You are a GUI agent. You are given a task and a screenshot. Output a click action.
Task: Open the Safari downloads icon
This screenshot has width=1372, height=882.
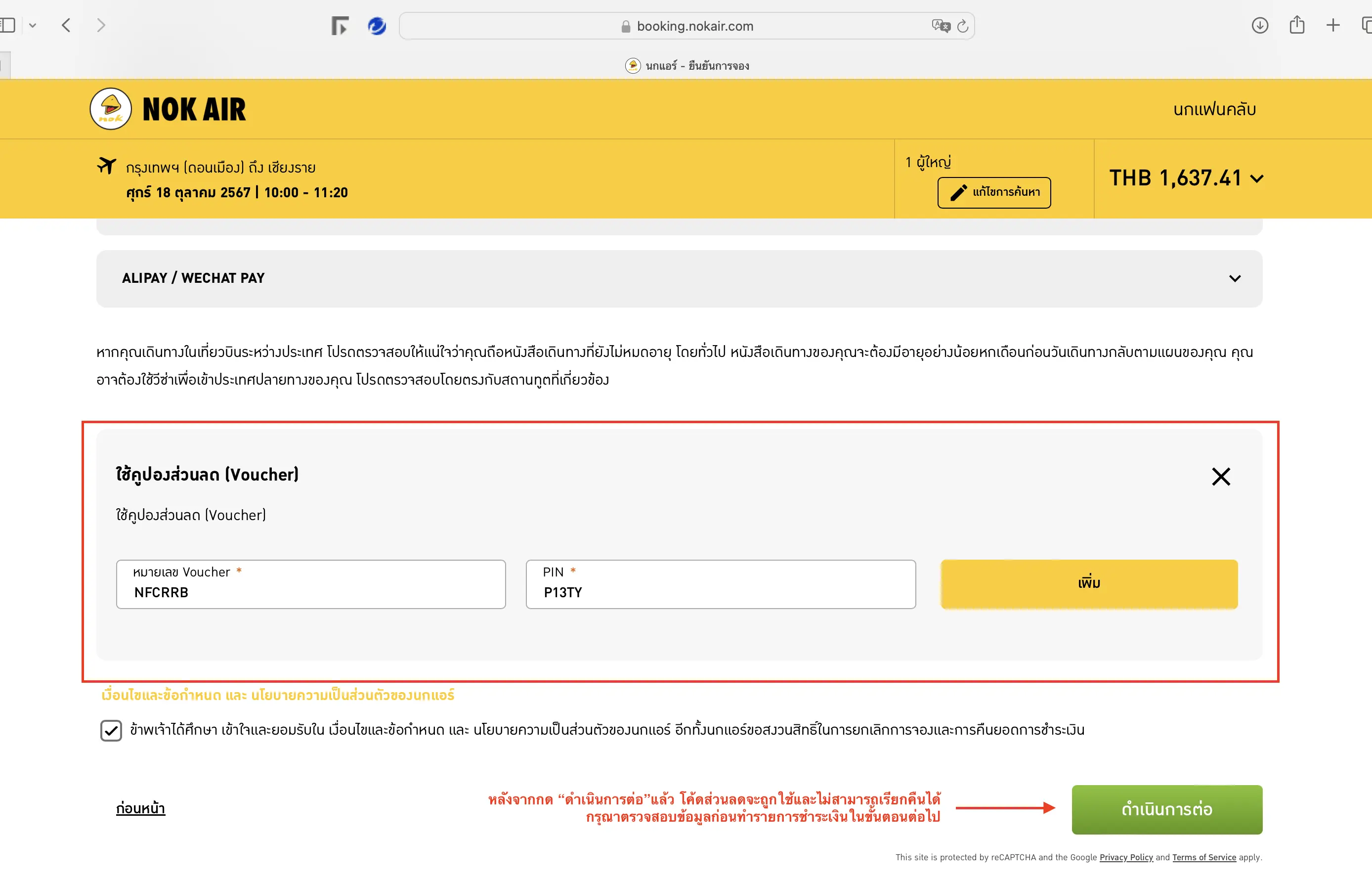click(x=1260, y=25)
